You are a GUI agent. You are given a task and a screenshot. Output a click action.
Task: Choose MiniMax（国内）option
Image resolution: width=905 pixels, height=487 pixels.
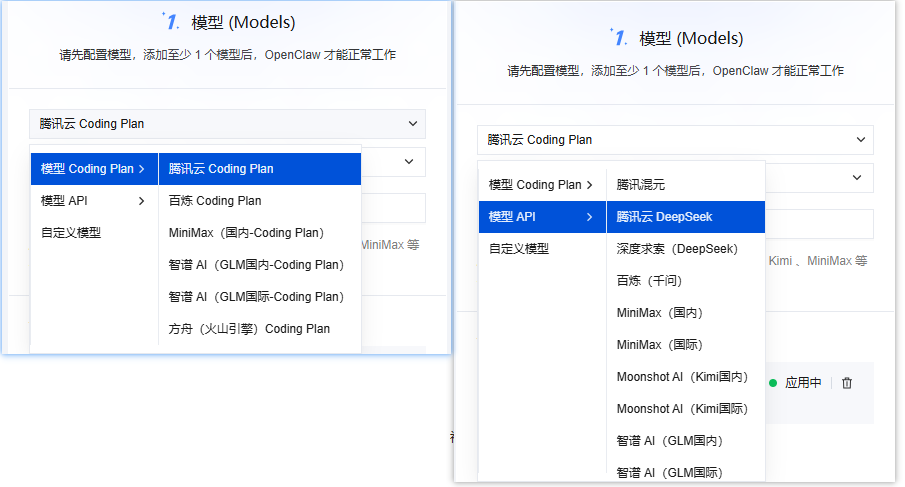(x=686, y=313)
